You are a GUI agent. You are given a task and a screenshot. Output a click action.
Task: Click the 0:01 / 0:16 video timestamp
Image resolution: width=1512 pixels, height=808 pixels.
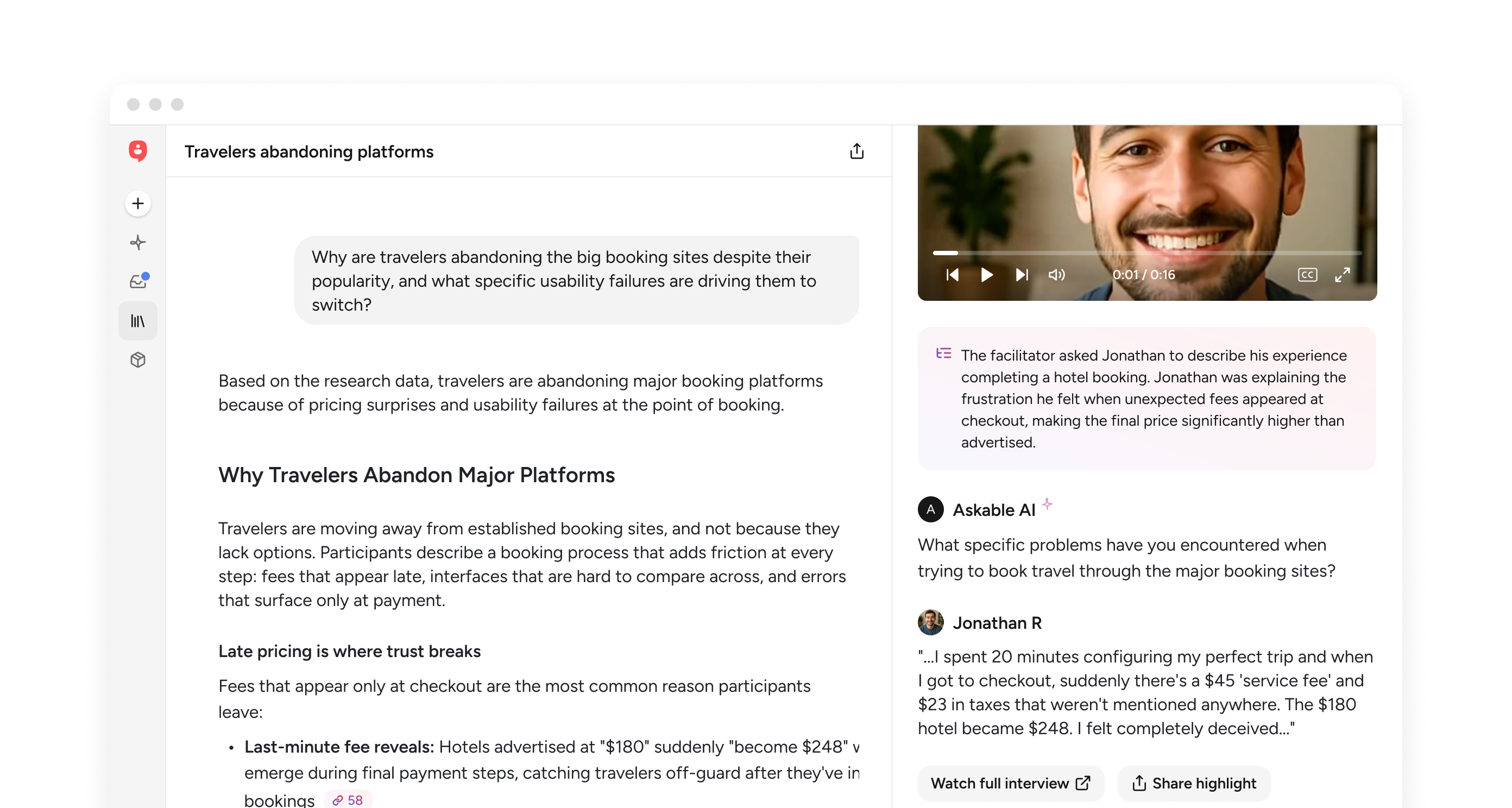(x=1143, y=275)
